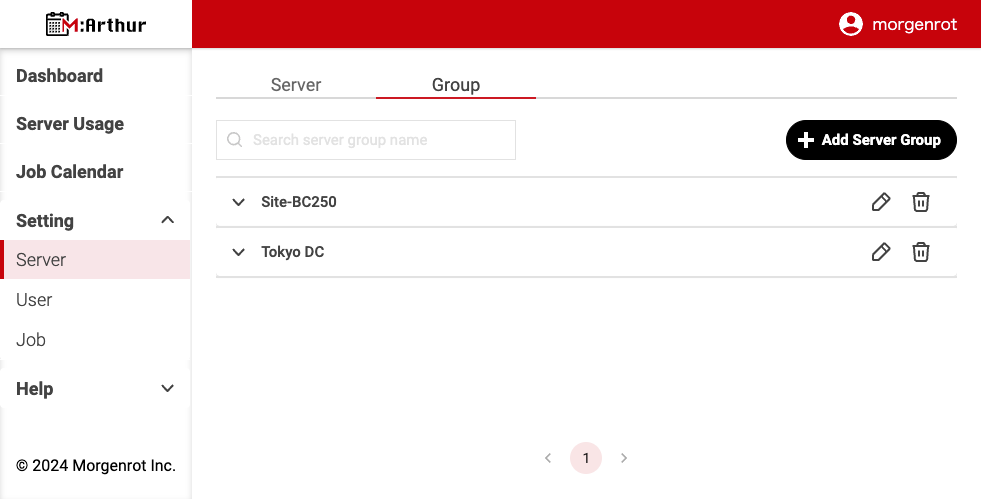Delete the Tokyo DC server group
Viewport: 981px width, 499px height.
(x=921, y=252)
